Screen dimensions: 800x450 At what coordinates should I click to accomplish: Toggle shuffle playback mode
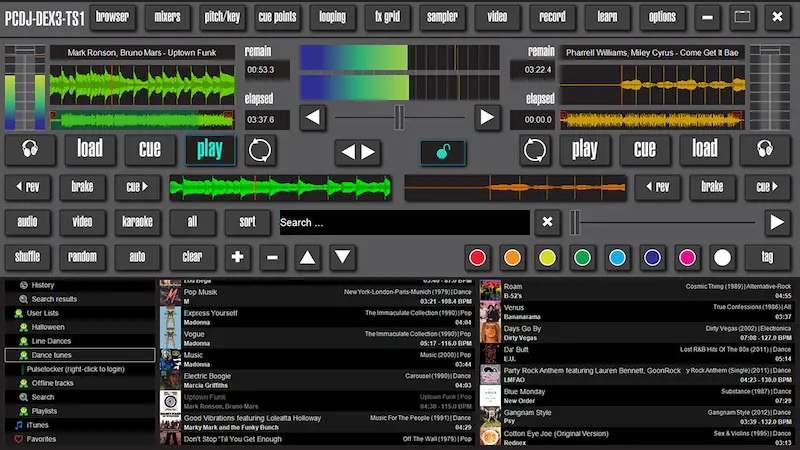point(28,257)
